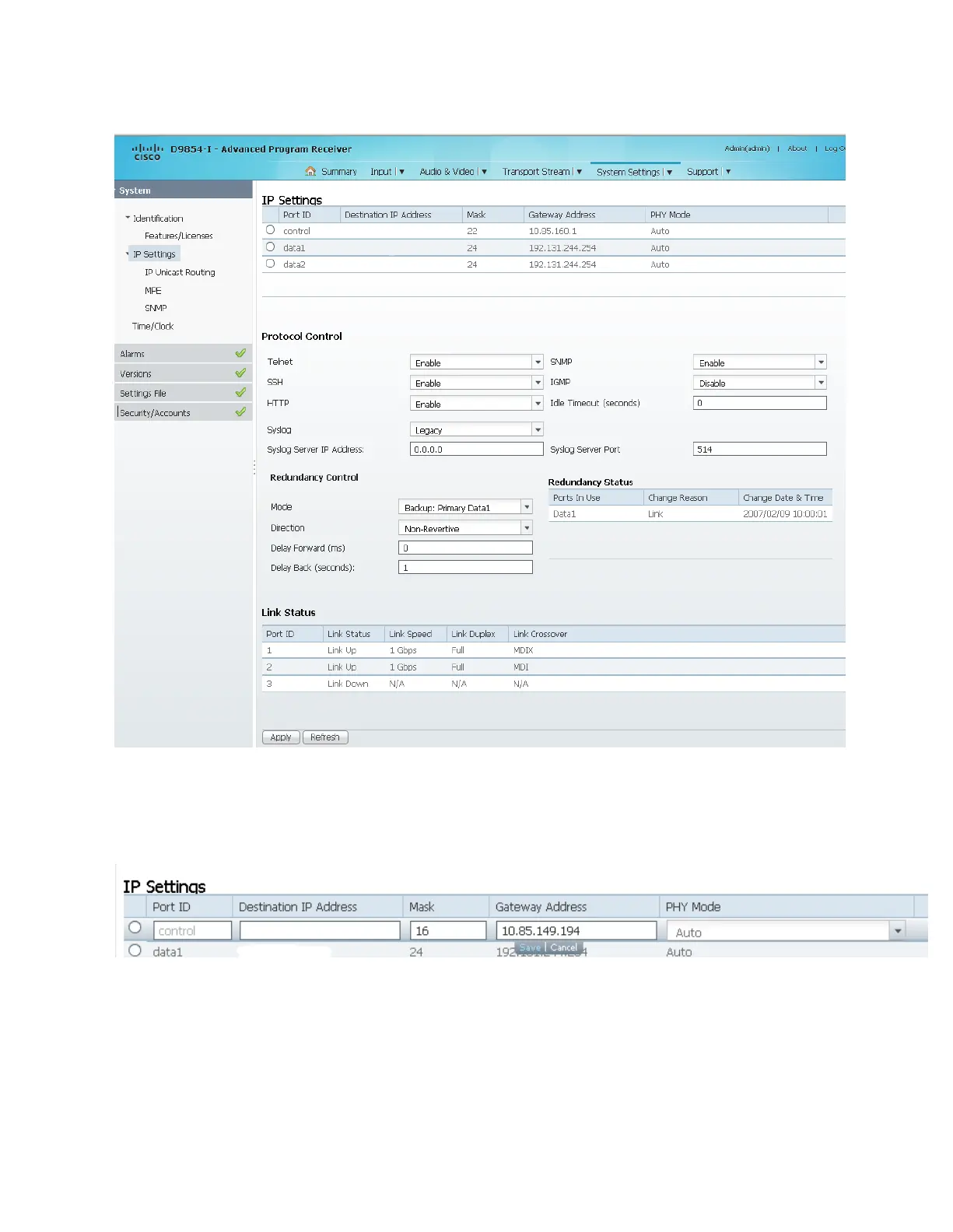
Task: Click Cancel in the IP edit row
Action: point(564,947)
